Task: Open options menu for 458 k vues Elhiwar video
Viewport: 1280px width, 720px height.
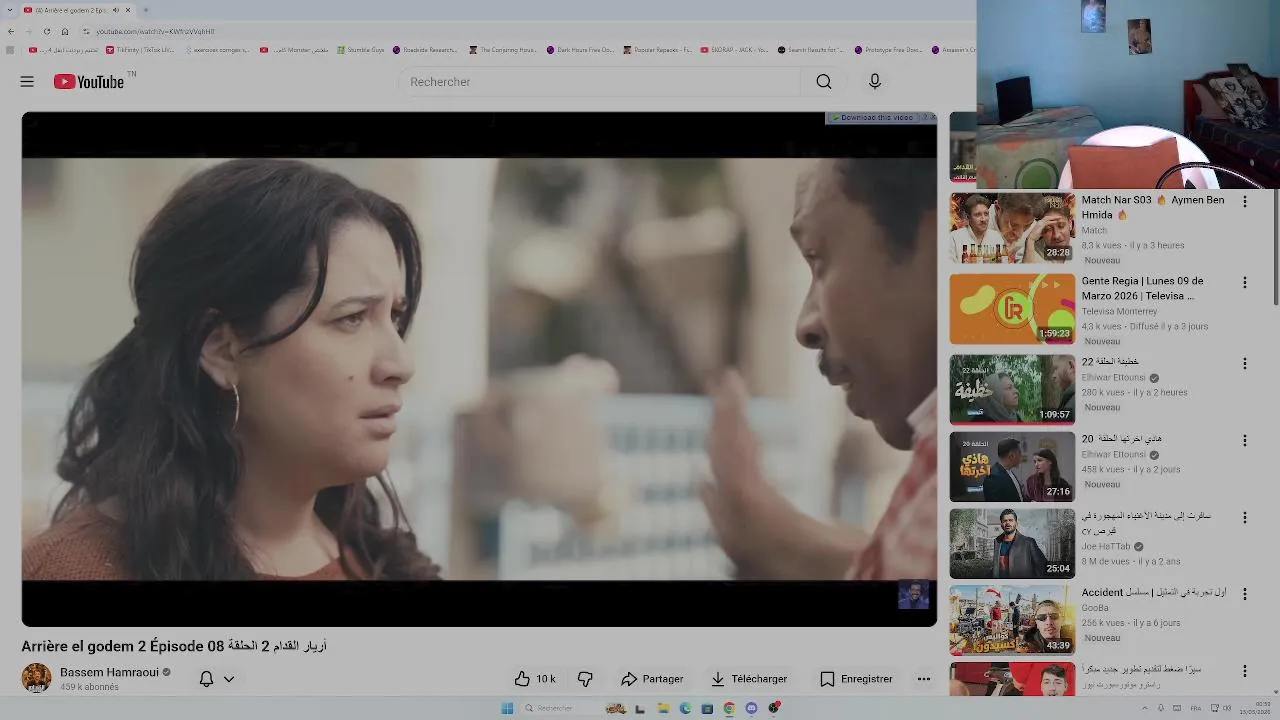Action: pos(1245,440)
